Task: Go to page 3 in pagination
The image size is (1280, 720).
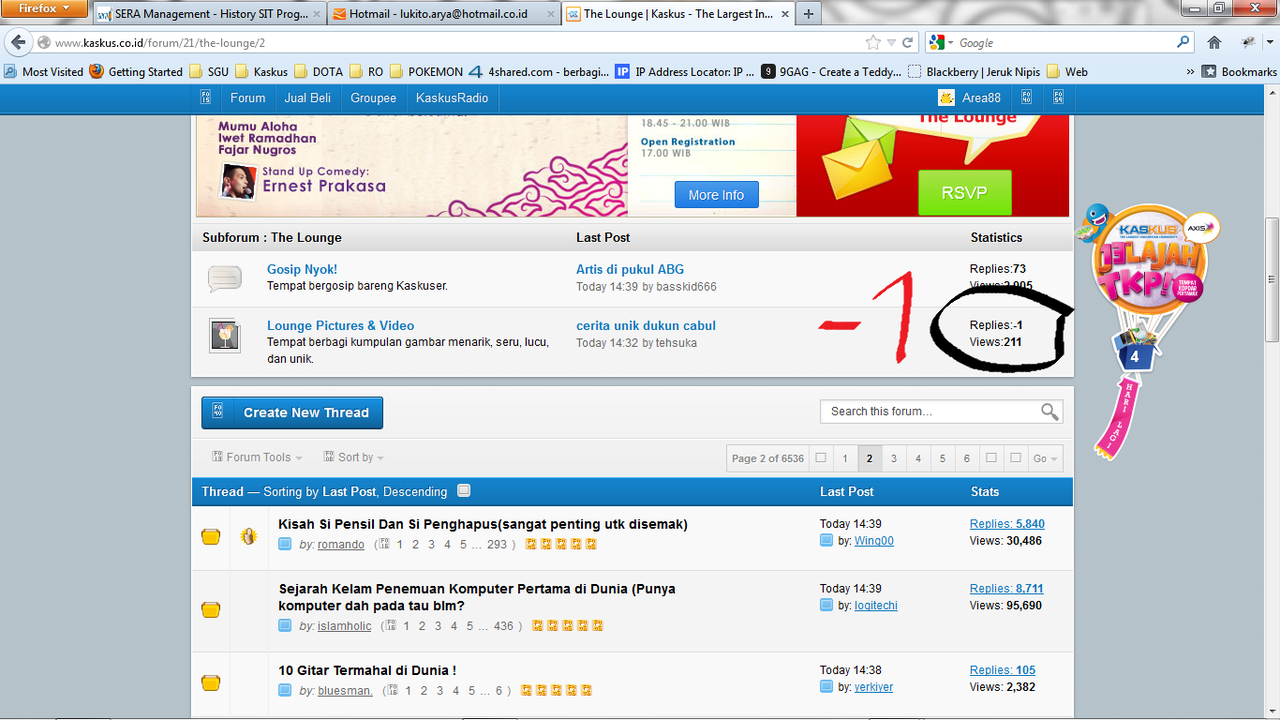Action: coord(894,458)
